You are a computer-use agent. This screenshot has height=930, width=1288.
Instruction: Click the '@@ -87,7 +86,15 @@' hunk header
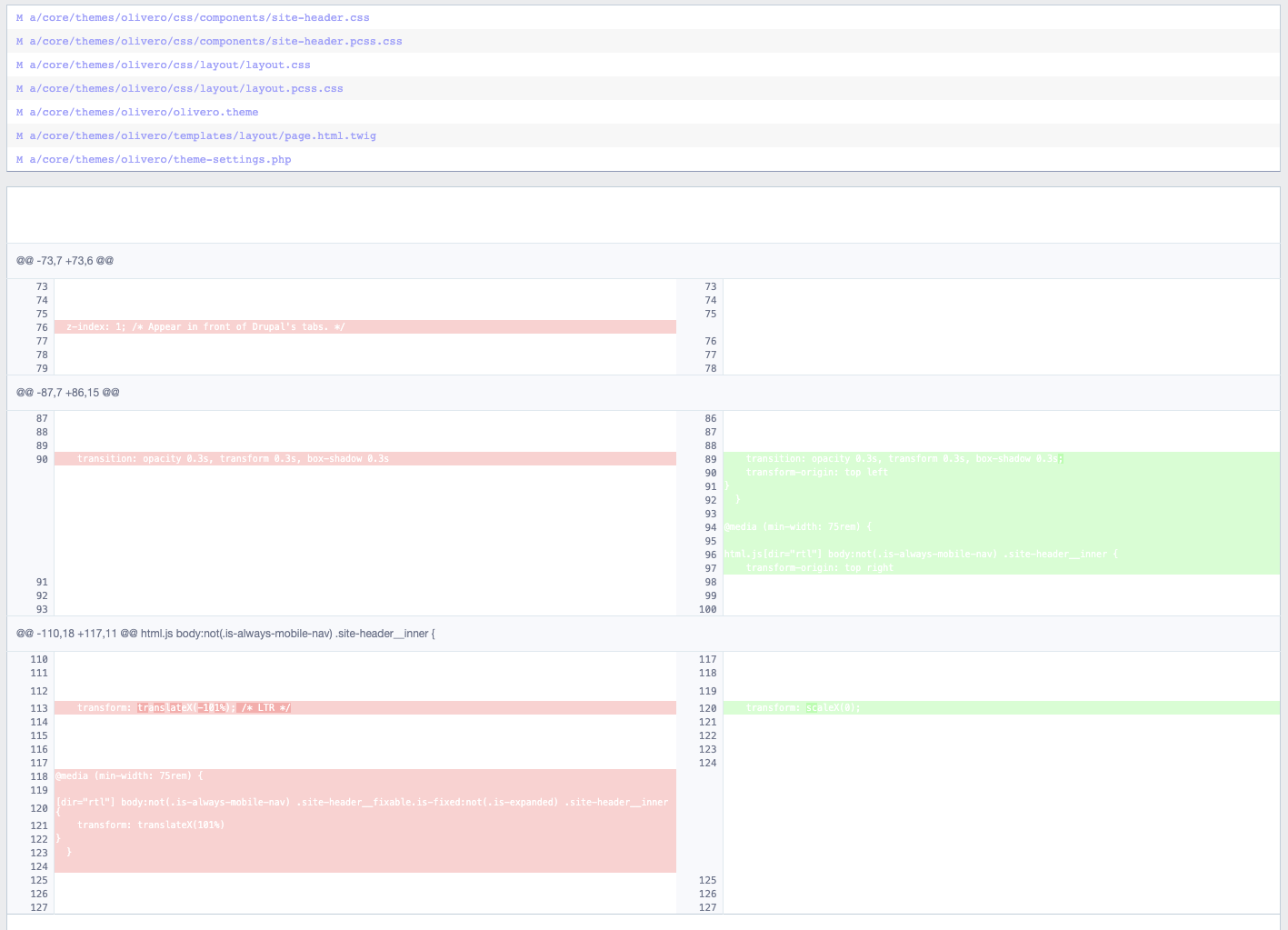point(644,393)
